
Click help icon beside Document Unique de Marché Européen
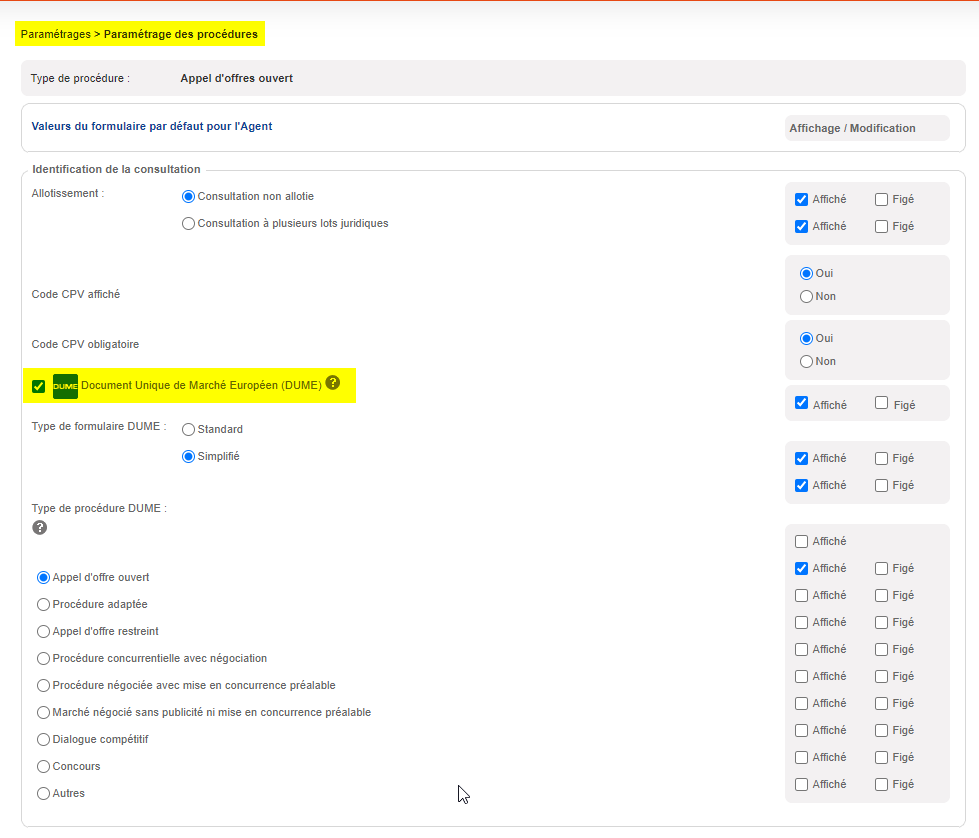(x=333, y=383)
